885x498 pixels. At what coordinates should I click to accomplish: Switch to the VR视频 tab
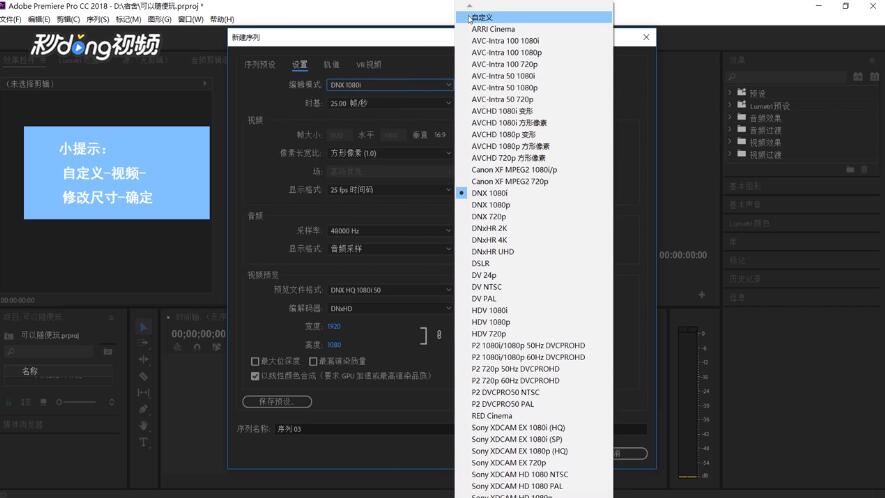click(x=369, y=64)
